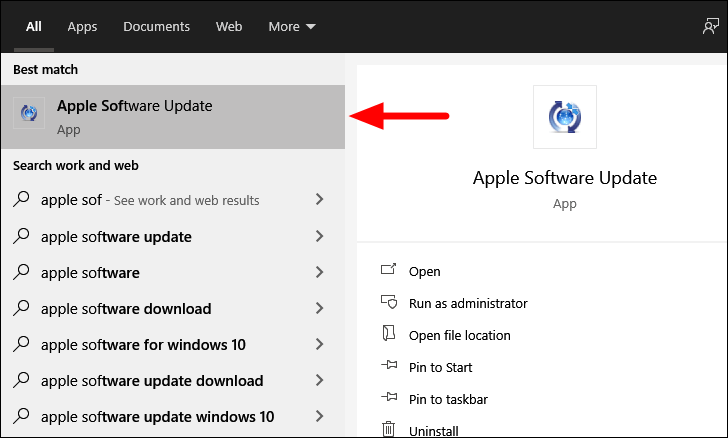Viewport: 728px width, 438px height.
Task: Expand the 'apple software update' suggestion chevron
Action: [x=319, y=236]
